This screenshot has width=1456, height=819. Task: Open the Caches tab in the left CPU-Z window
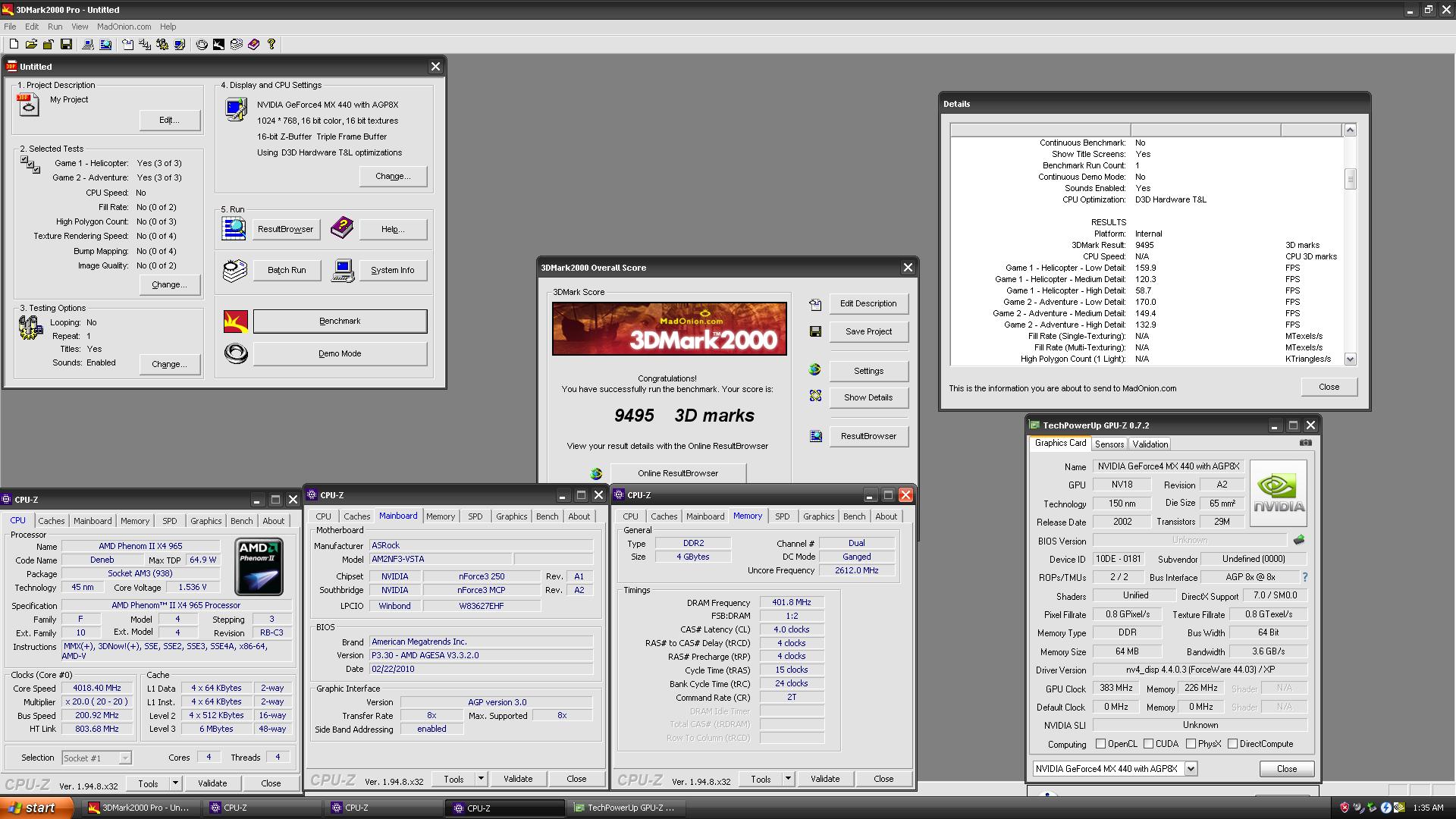click(51, 521)
